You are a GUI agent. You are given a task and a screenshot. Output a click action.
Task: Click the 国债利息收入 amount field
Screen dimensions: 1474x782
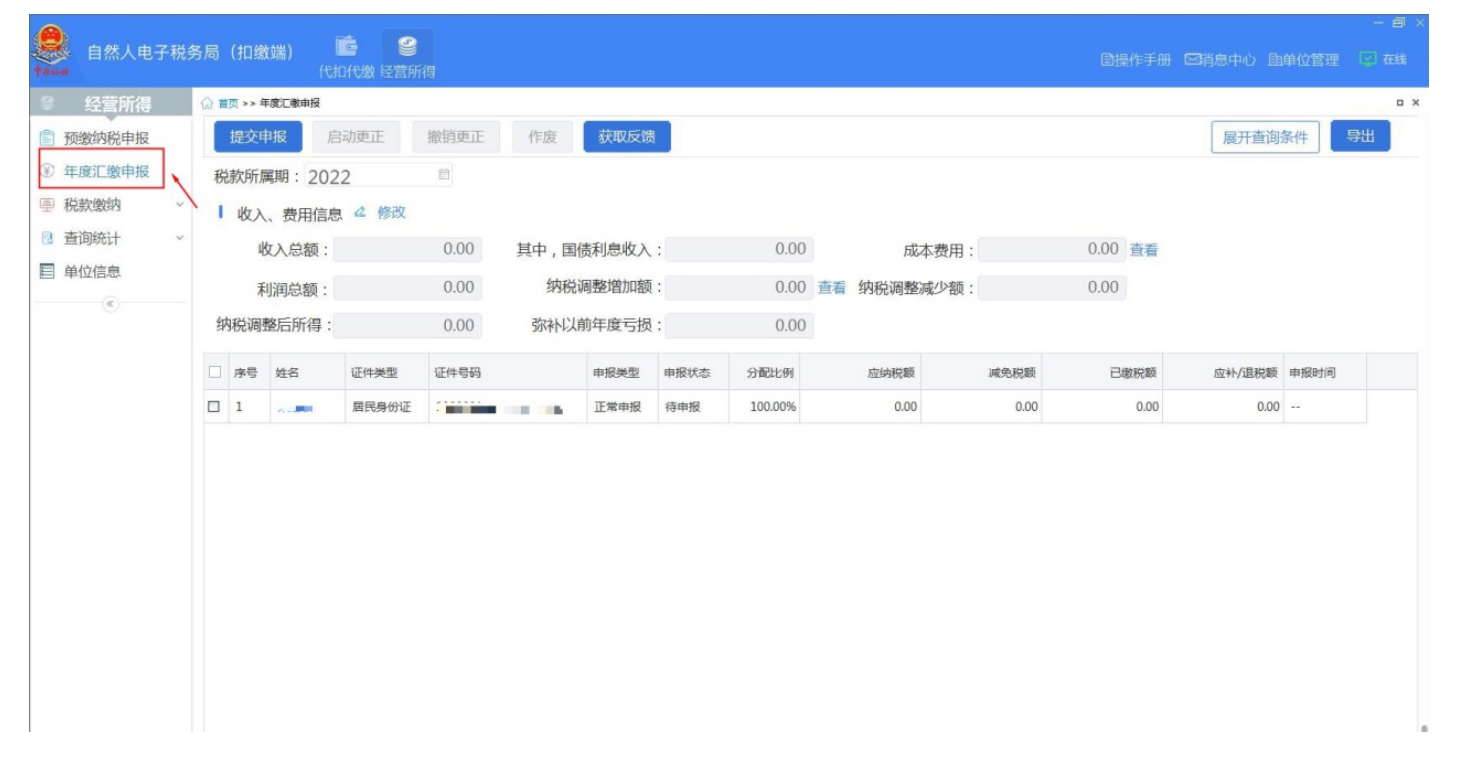pyautogui.click(x=739, y=250)
